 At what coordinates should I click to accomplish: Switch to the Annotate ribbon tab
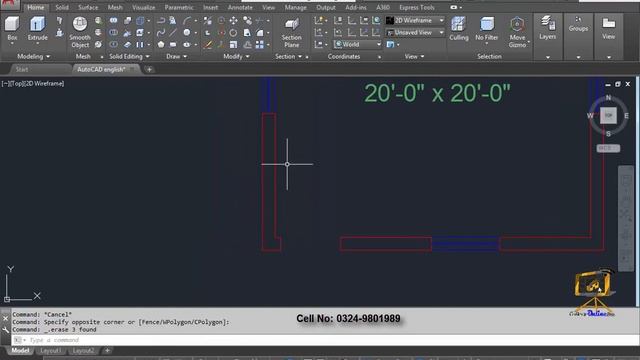240,7
